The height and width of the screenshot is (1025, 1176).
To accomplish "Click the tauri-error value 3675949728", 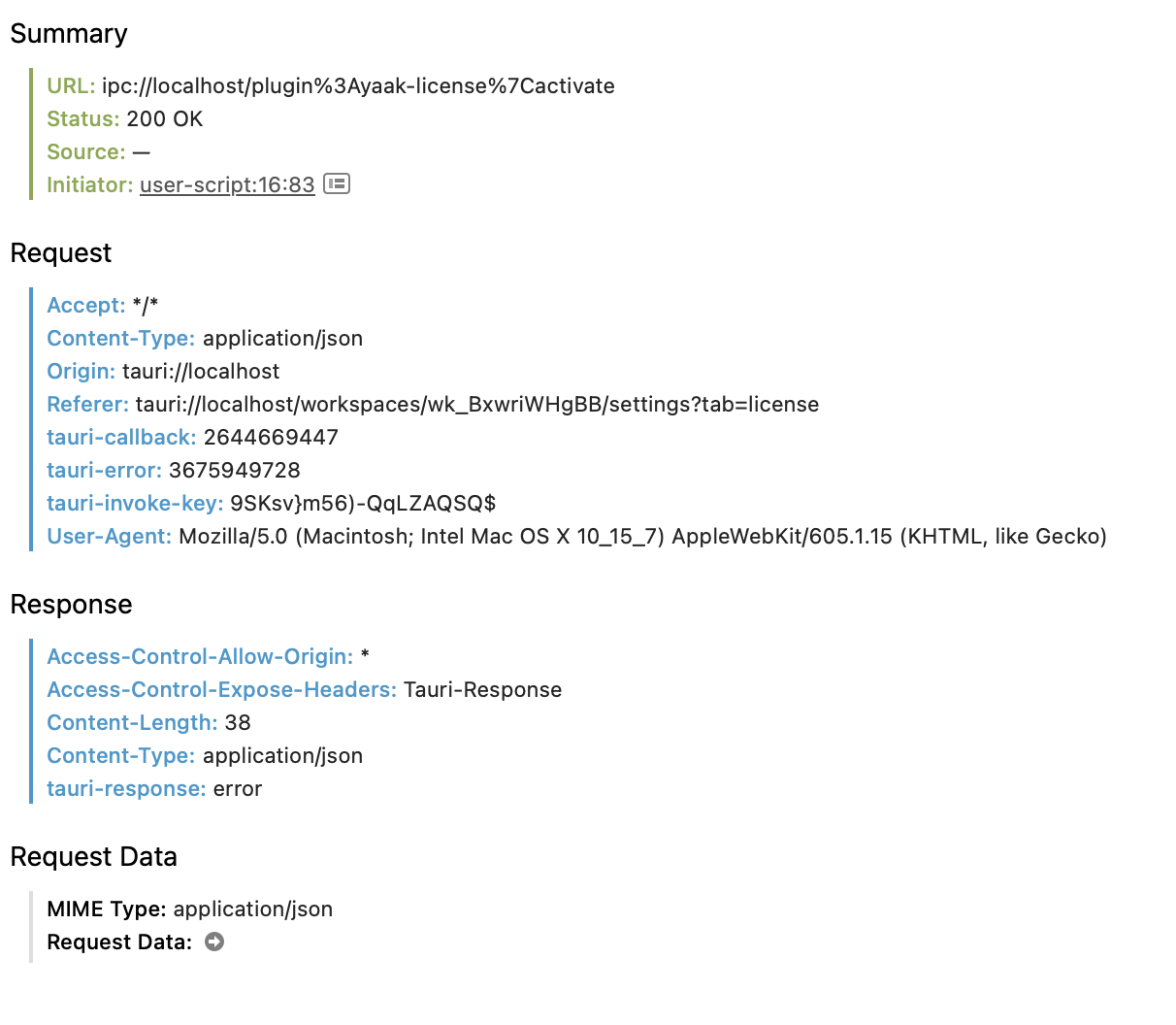I will (x=235, y=470).
